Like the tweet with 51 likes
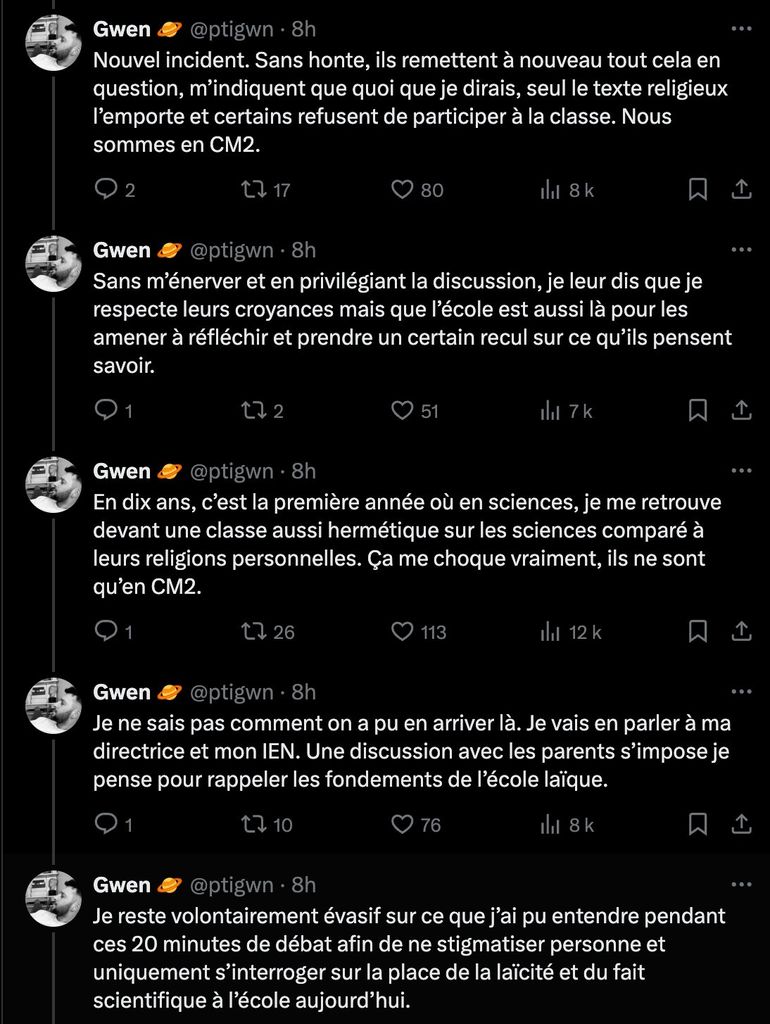Image resolution: width=770 pixels, height=1024 pixels. tap(401, 410)
